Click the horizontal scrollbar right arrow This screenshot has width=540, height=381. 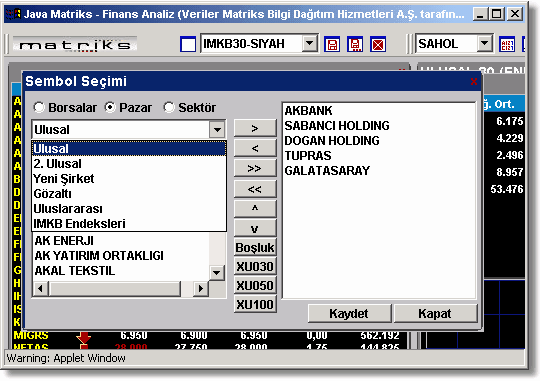point(200,288)
